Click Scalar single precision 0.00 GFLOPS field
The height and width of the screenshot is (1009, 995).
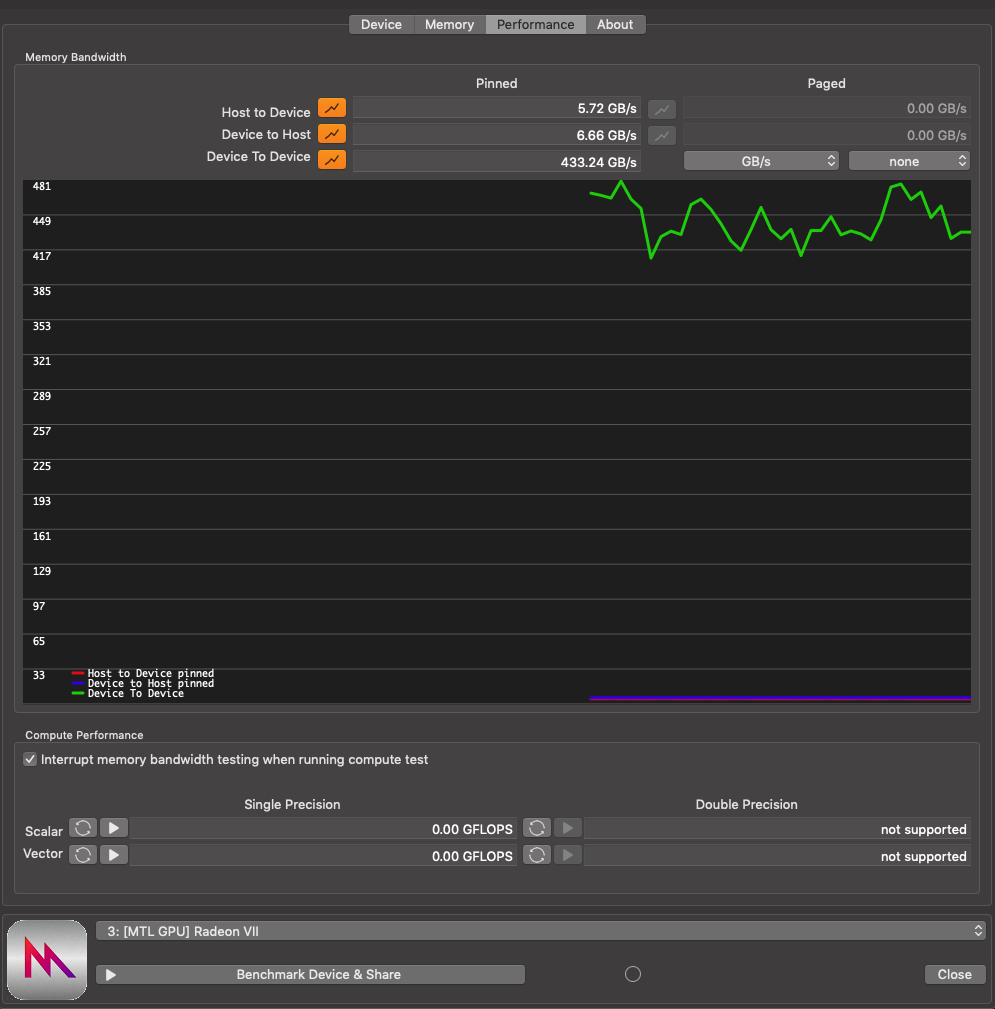(x=323, y=829)
